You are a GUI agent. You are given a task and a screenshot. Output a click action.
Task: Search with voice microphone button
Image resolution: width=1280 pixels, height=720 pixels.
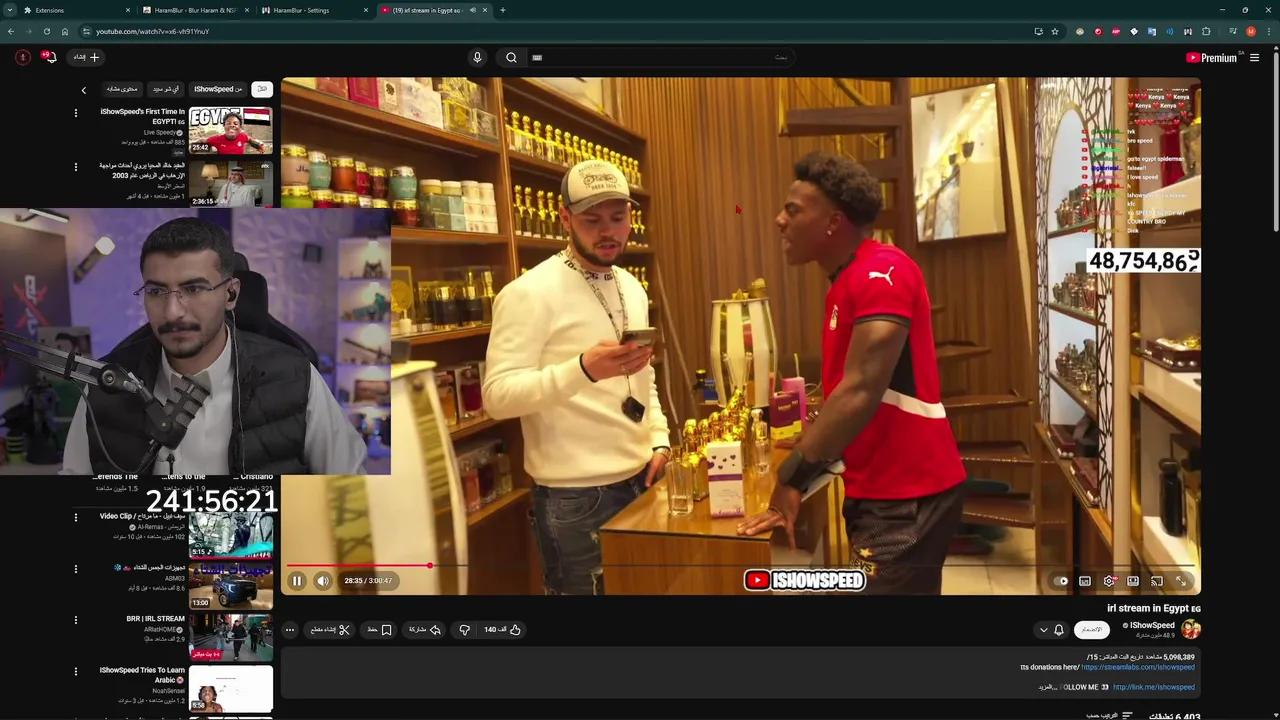[477, 58]
